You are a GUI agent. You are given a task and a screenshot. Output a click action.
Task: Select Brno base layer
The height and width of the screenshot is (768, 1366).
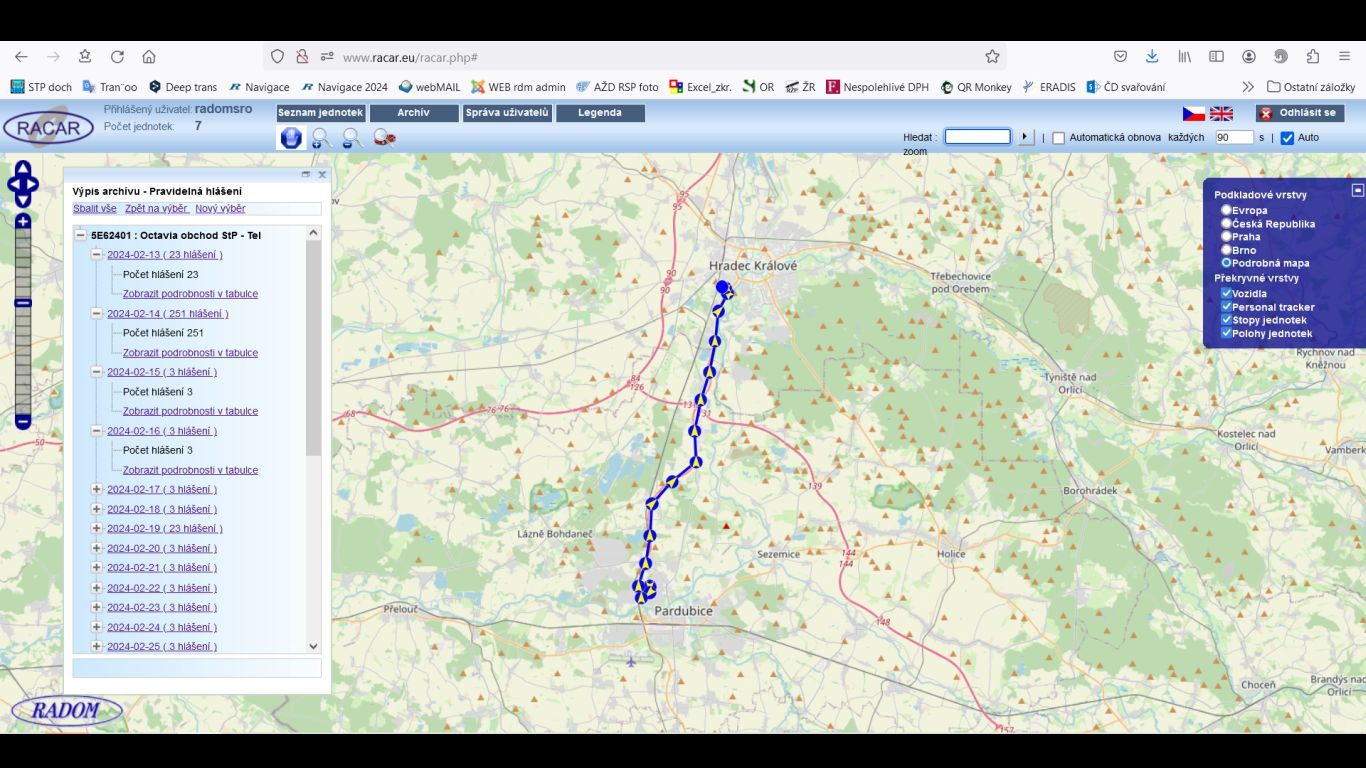point(1227,250)
